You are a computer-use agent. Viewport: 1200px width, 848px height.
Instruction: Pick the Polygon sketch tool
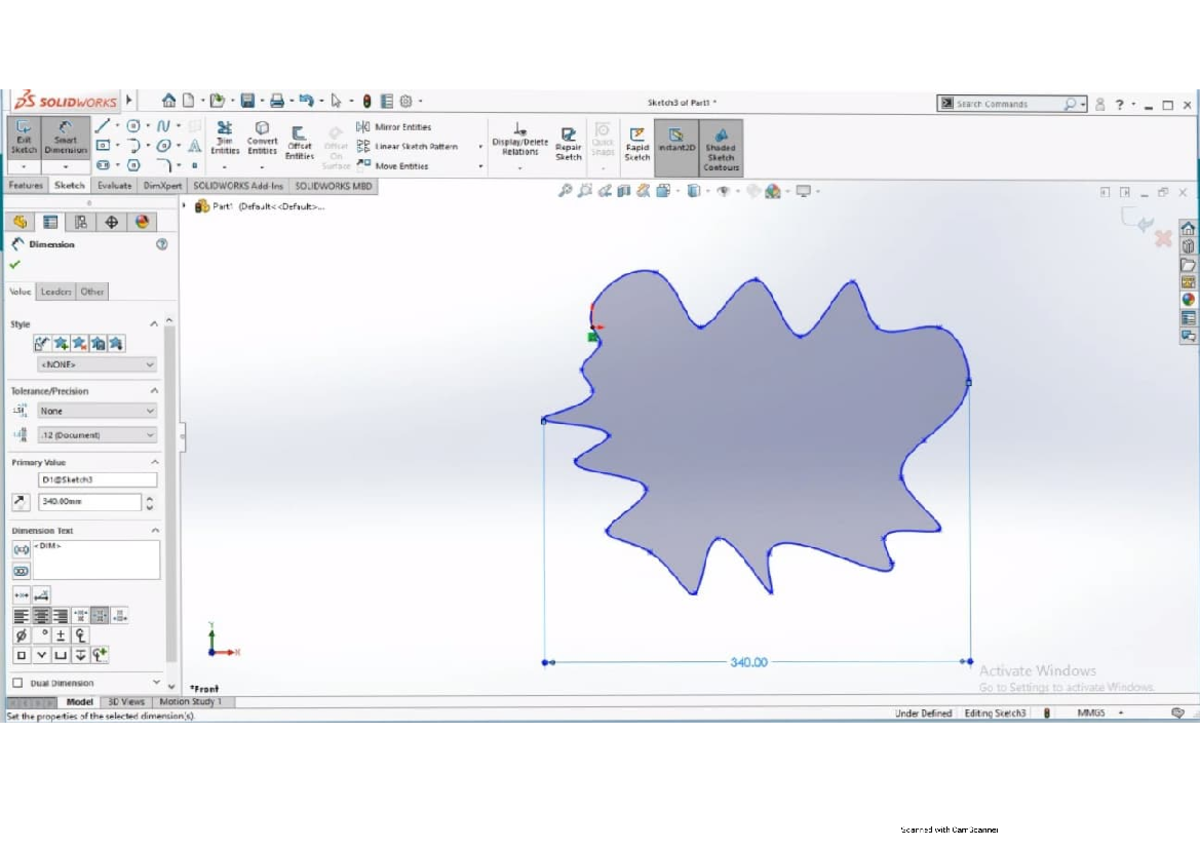tap(132, 165)
